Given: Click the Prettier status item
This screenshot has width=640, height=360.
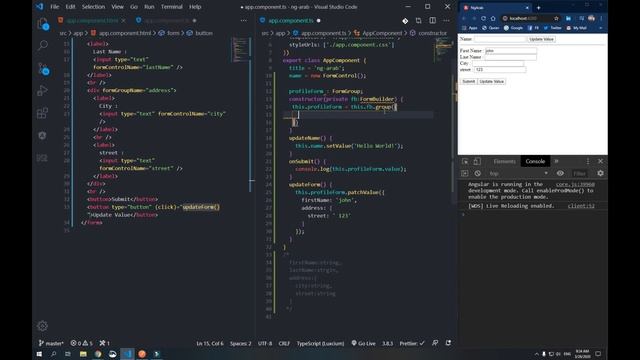Looking at the screenshot, I should tap(412, 344).
